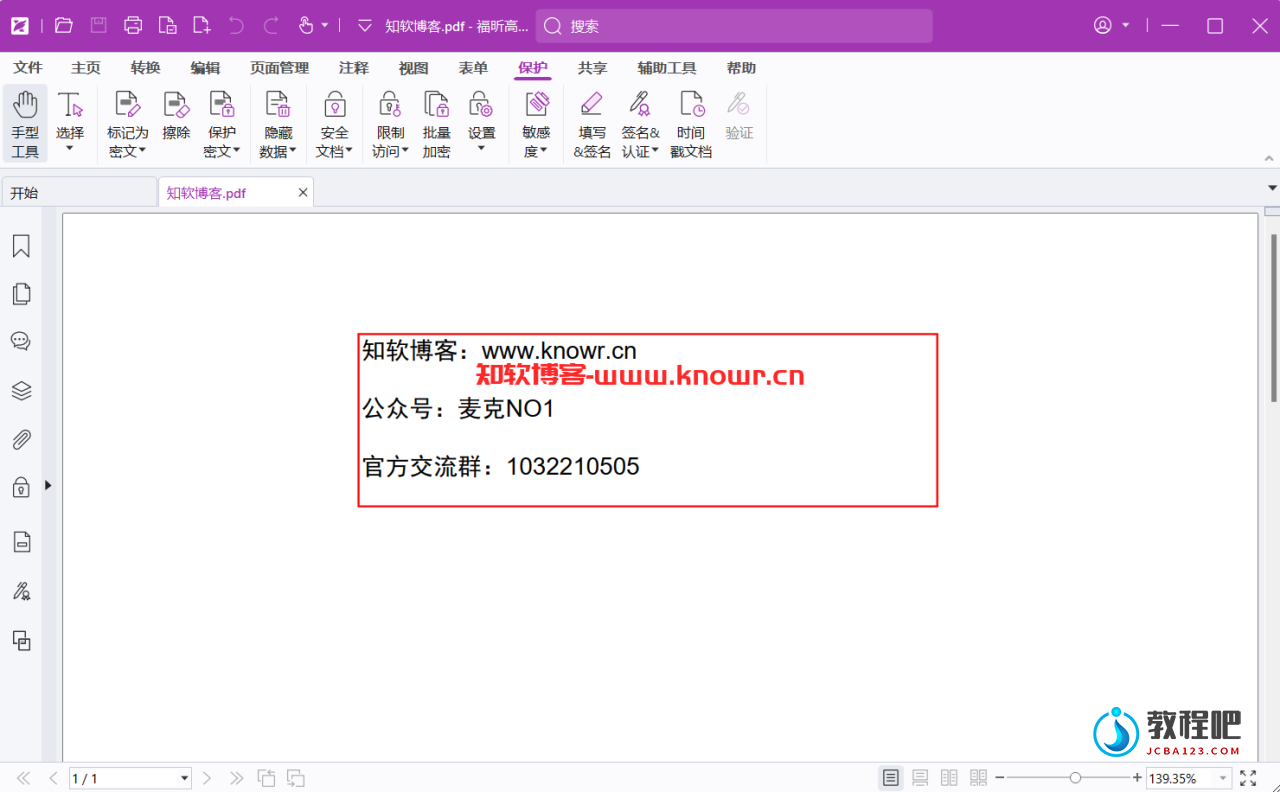Click the Undo arrow icon
The image size is (1280, 792).
(236, 26)
